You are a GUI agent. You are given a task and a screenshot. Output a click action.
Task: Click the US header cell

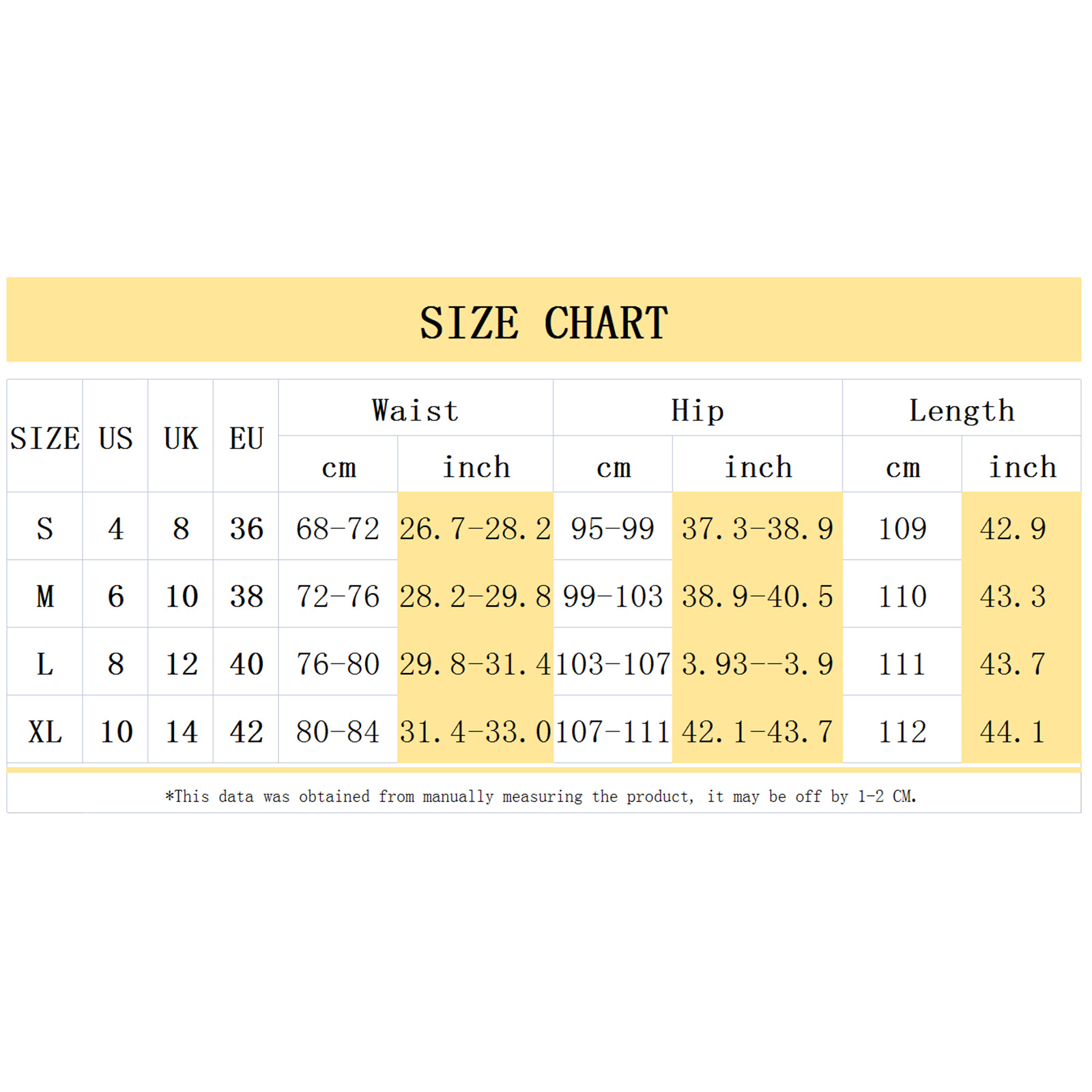[115, 438]
